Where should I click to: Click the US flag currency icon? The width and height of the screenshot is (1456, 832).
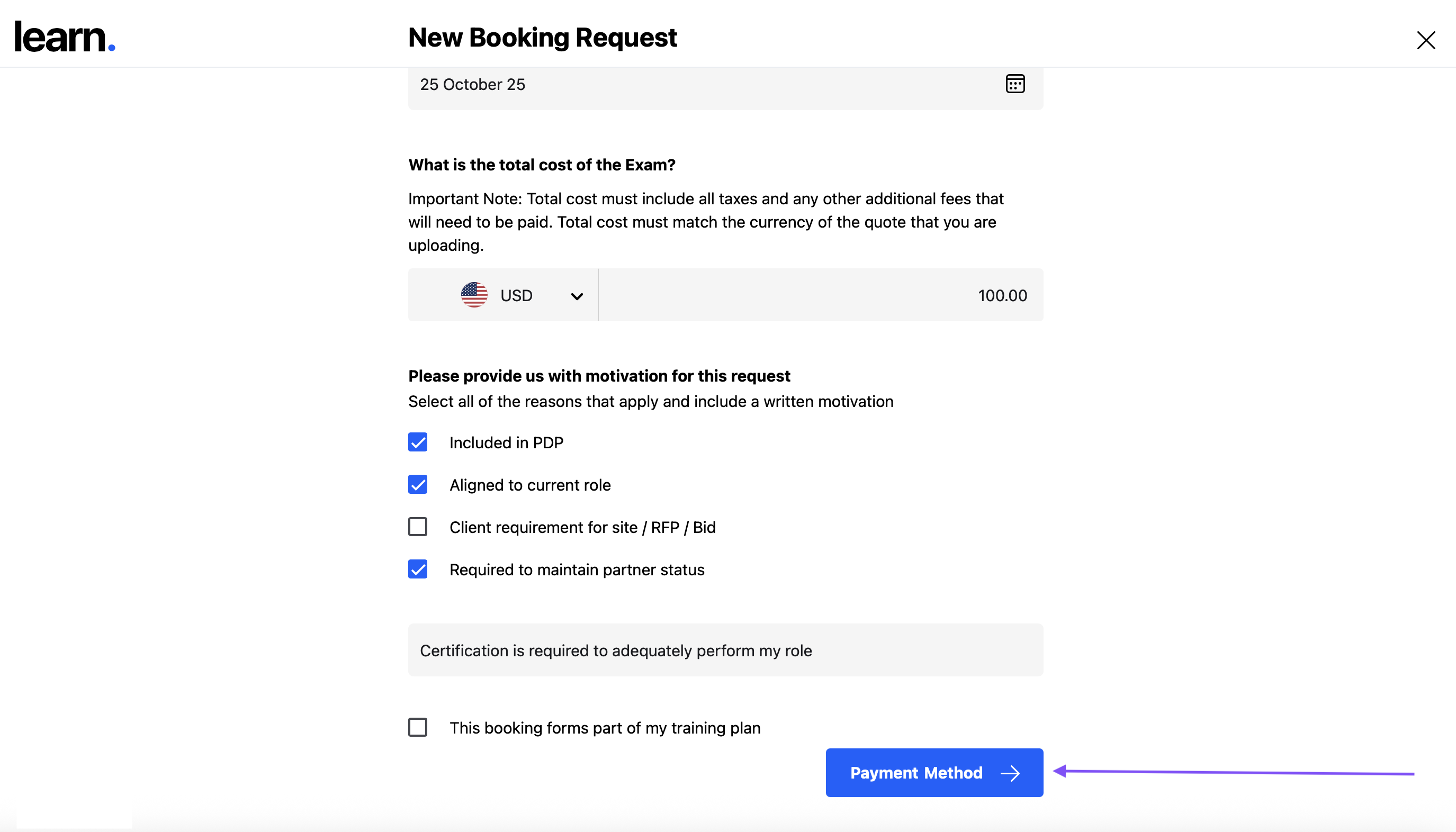coord(474,295)
